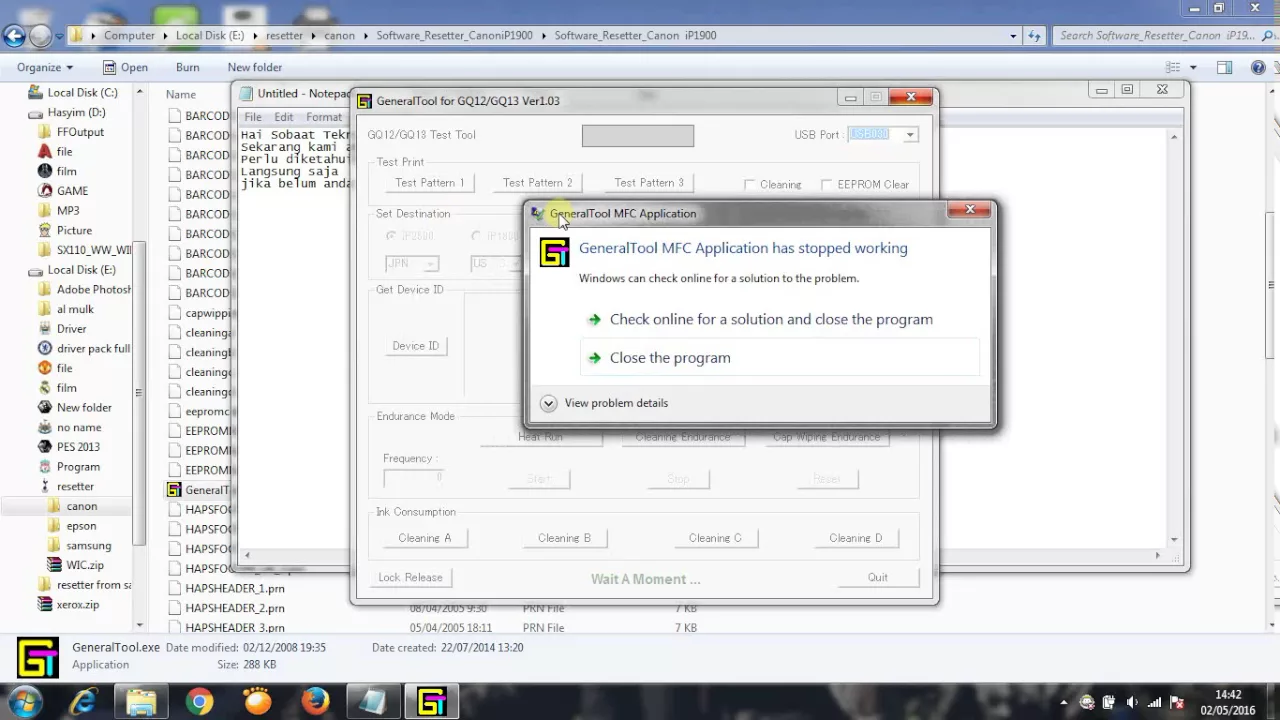
Task: Click the Lock Release button
Action: pos(410,577)
